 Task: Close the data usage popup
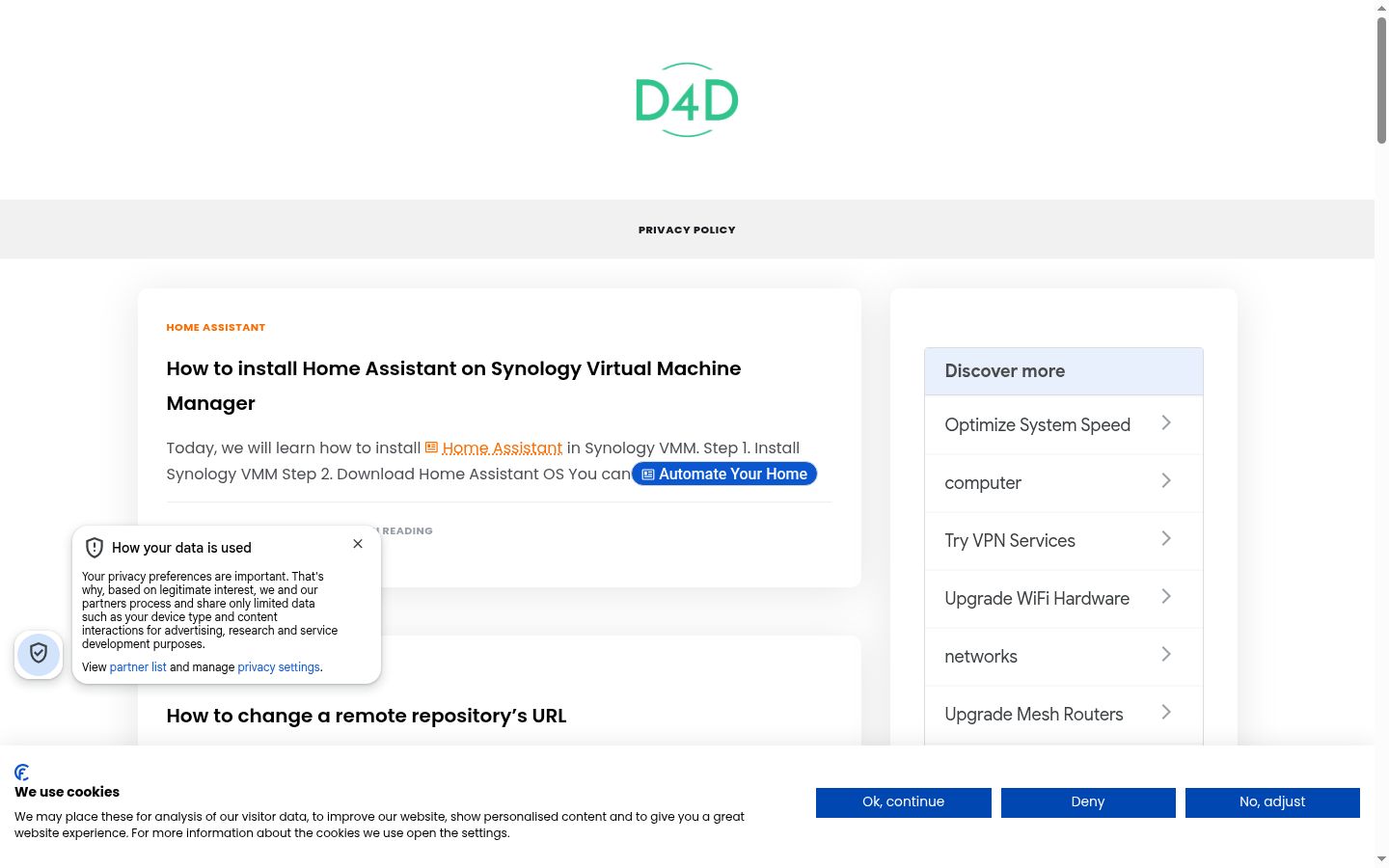[x=358, y=544]
